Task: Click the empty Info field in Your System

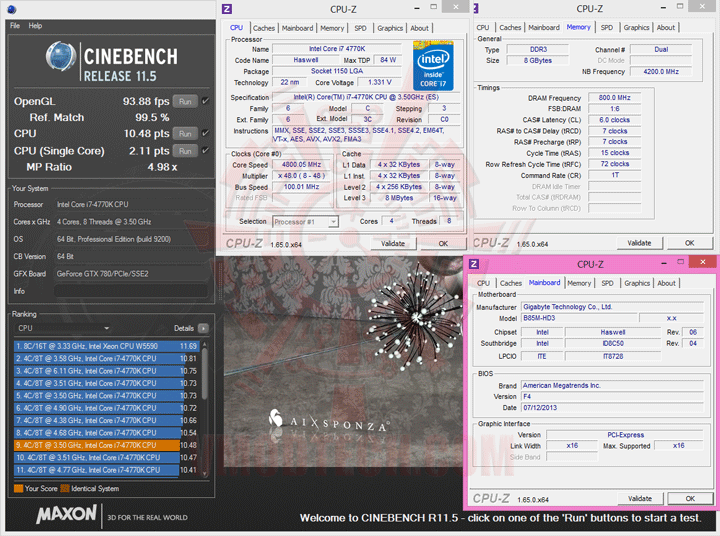Action: 131,291
